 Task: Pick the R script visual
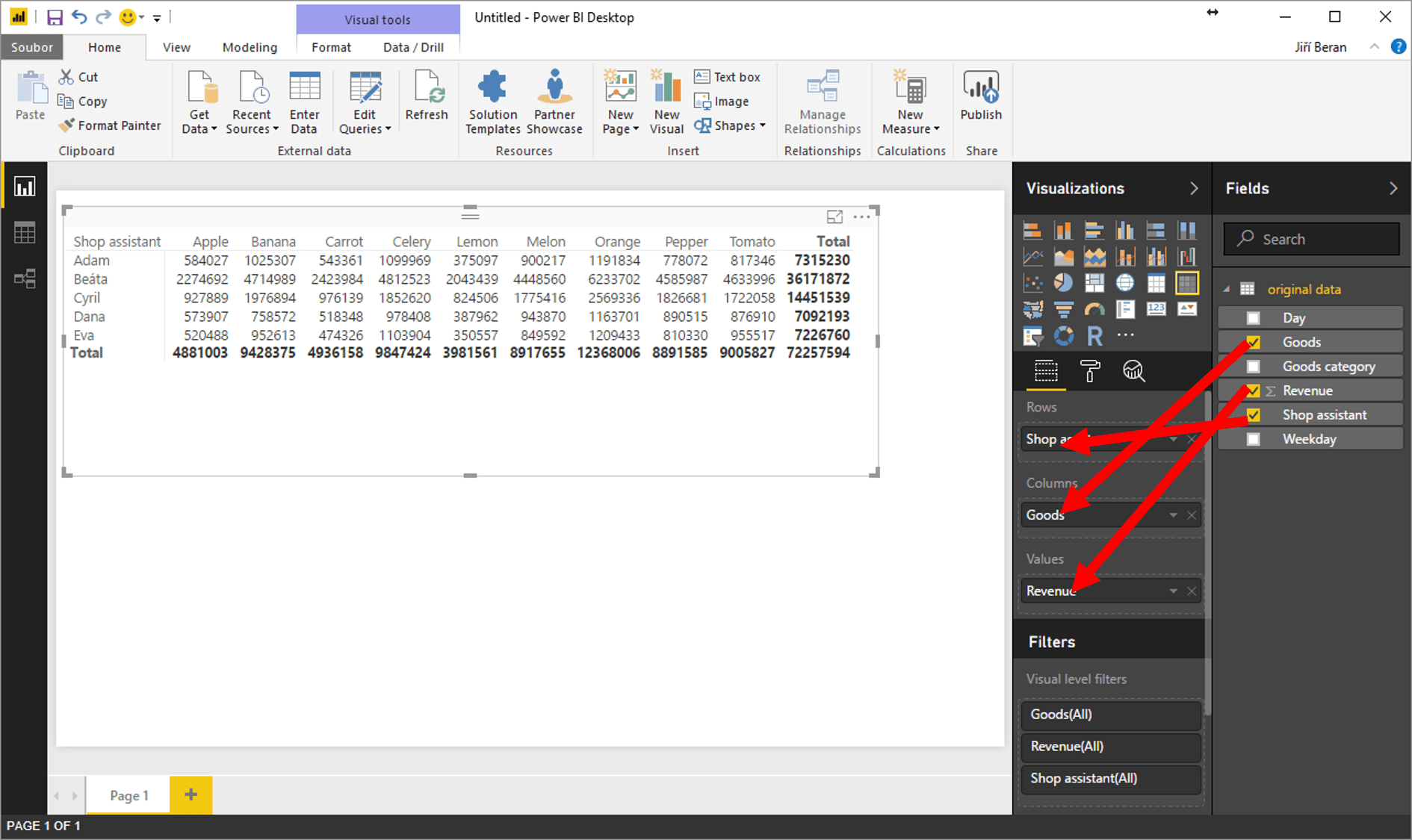pyautogui.click(x=1094, y=336)
